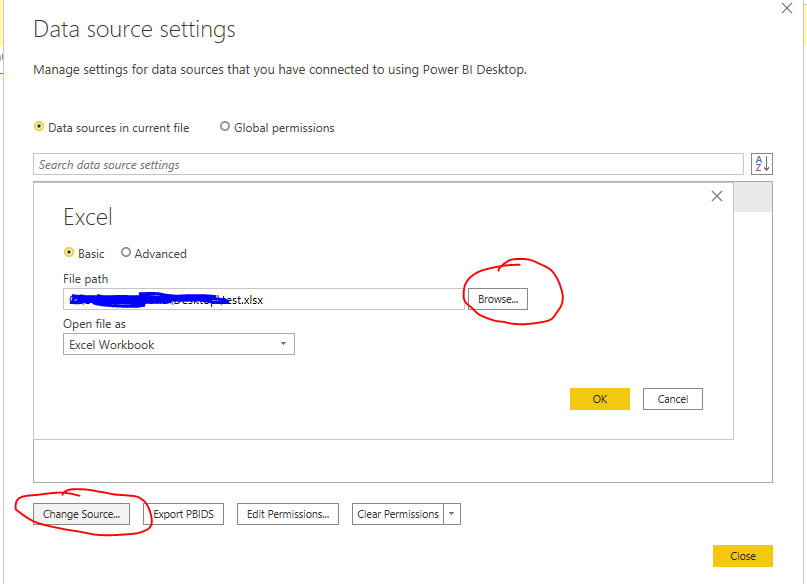Click Export PBIDS button
The image size is (807, 584).
pos(183,514)
